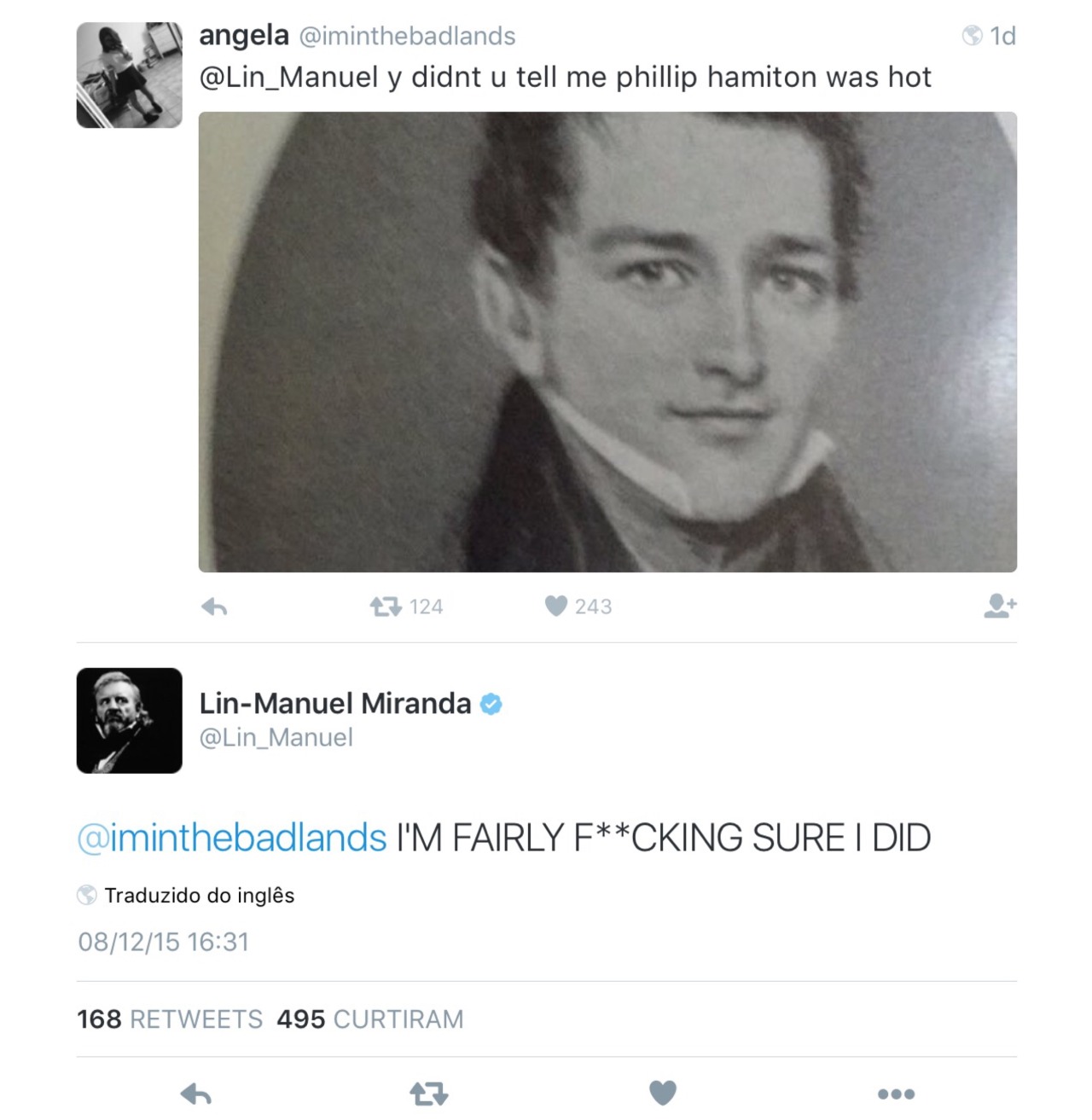Screen dimensions: 1092x1120
Task: Open the attached portrait photo in angela's tweet
Action: click(607, 341)
